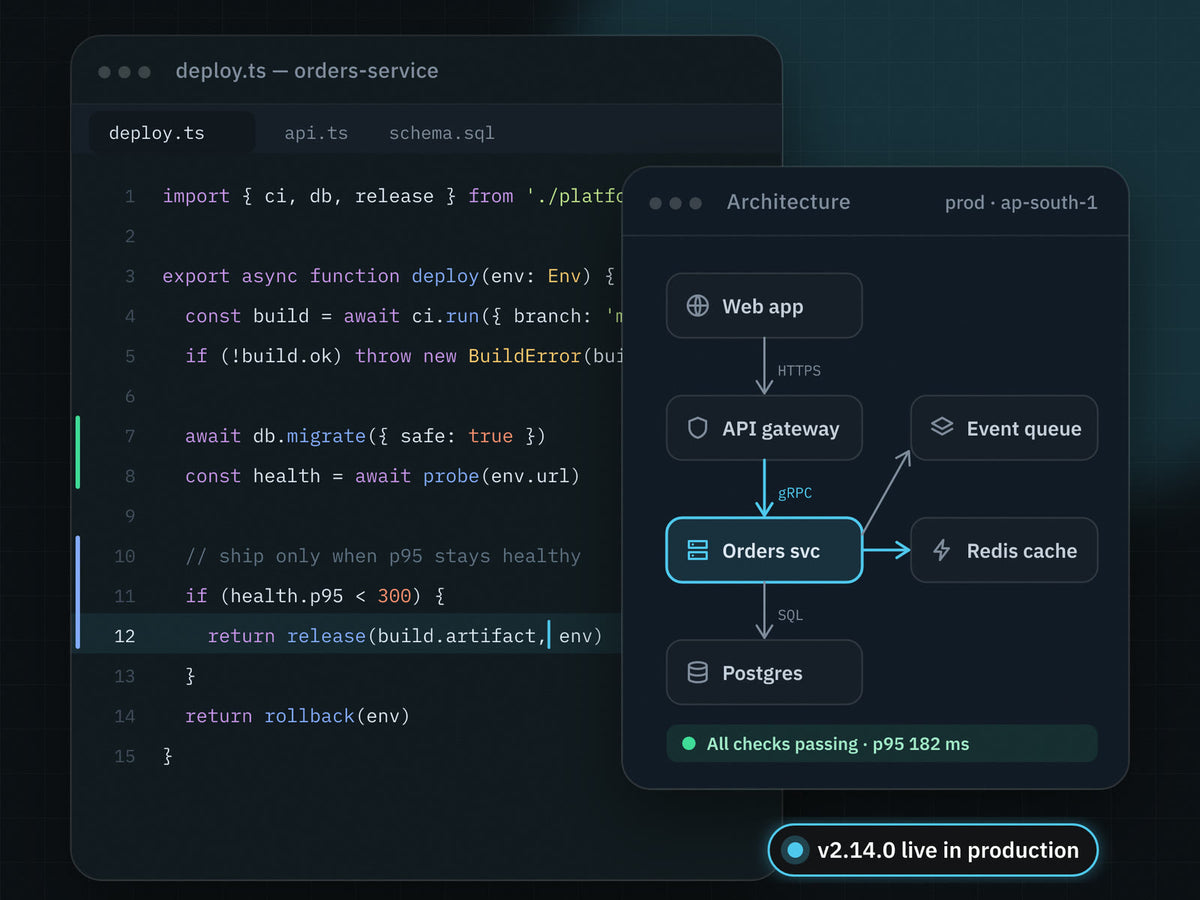Click the layers icon on Event queue node
The image size is (1200, 900).
tap(942, 428)
